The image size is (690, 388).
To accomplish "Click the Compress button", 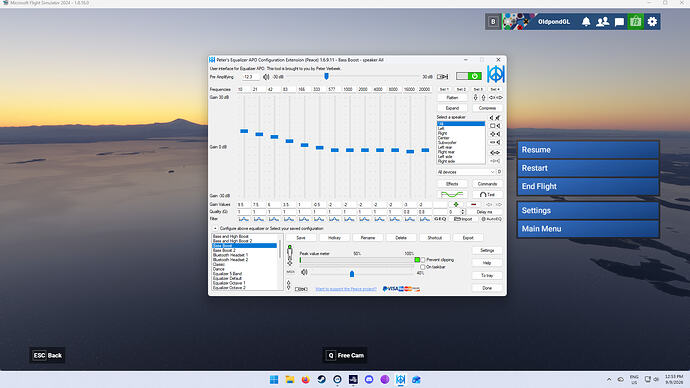I will [x=487, y=108].
